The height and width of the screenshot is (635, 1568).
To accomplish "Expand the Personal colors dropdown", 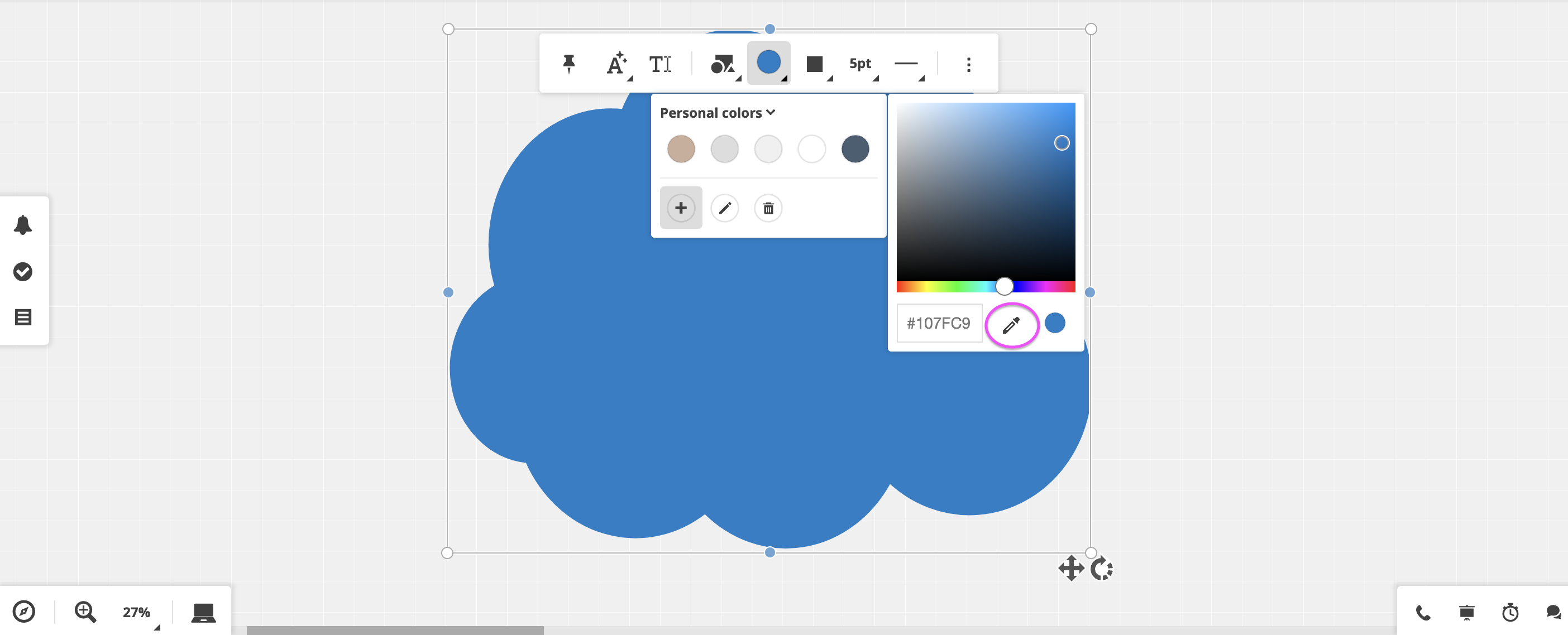I will pyautogui.click(x=717, y=113).
